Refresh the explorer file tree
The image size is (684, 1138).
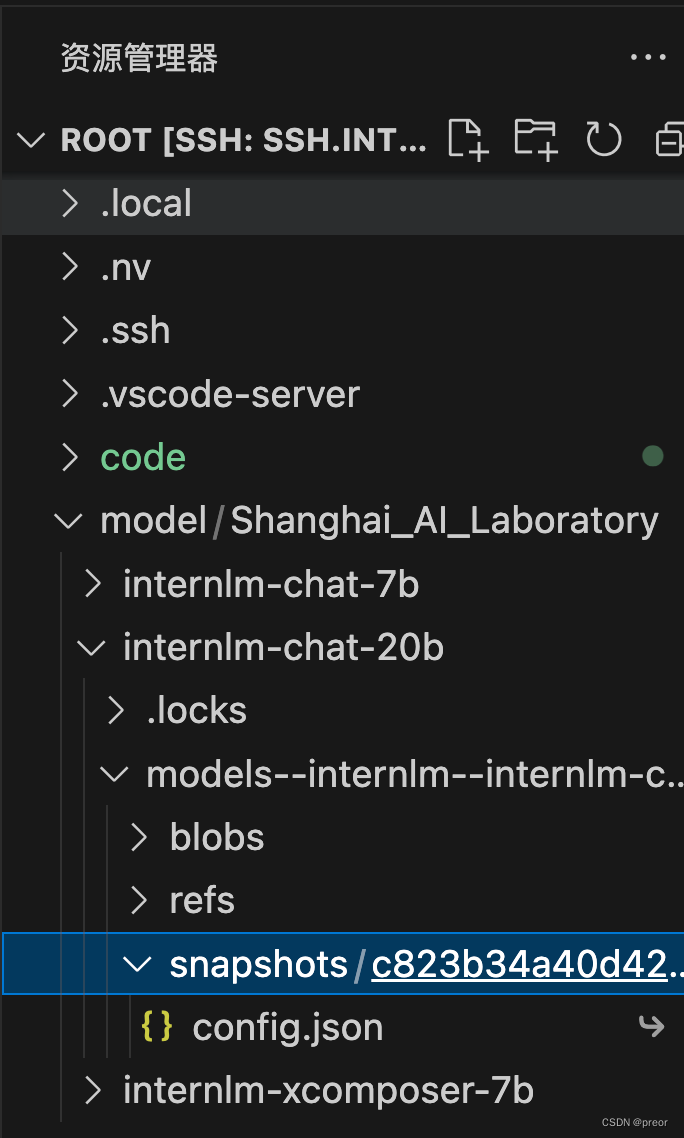[x=603, y=140]
